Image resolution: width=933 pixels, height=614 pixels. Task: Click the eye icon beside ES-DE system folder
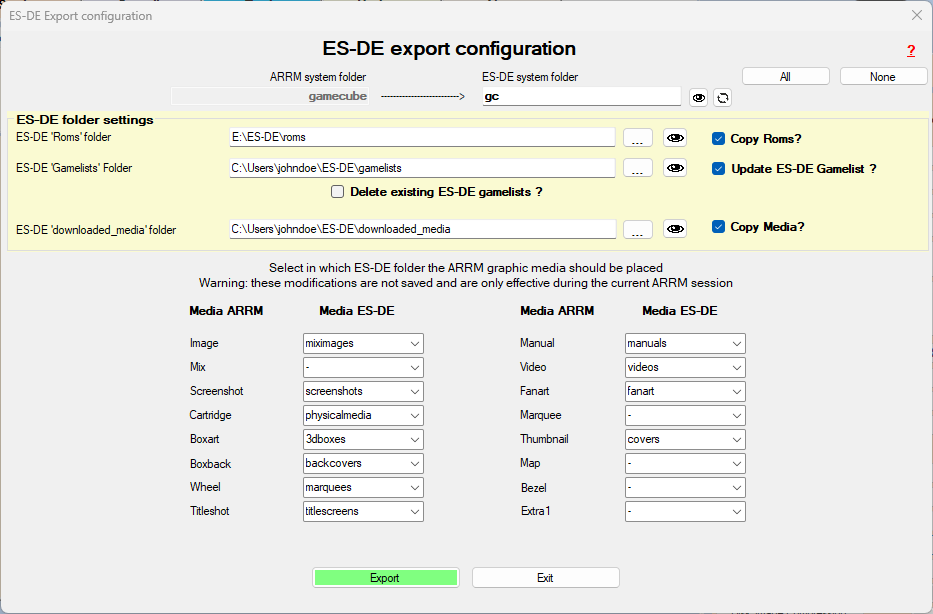coord(699,97)
